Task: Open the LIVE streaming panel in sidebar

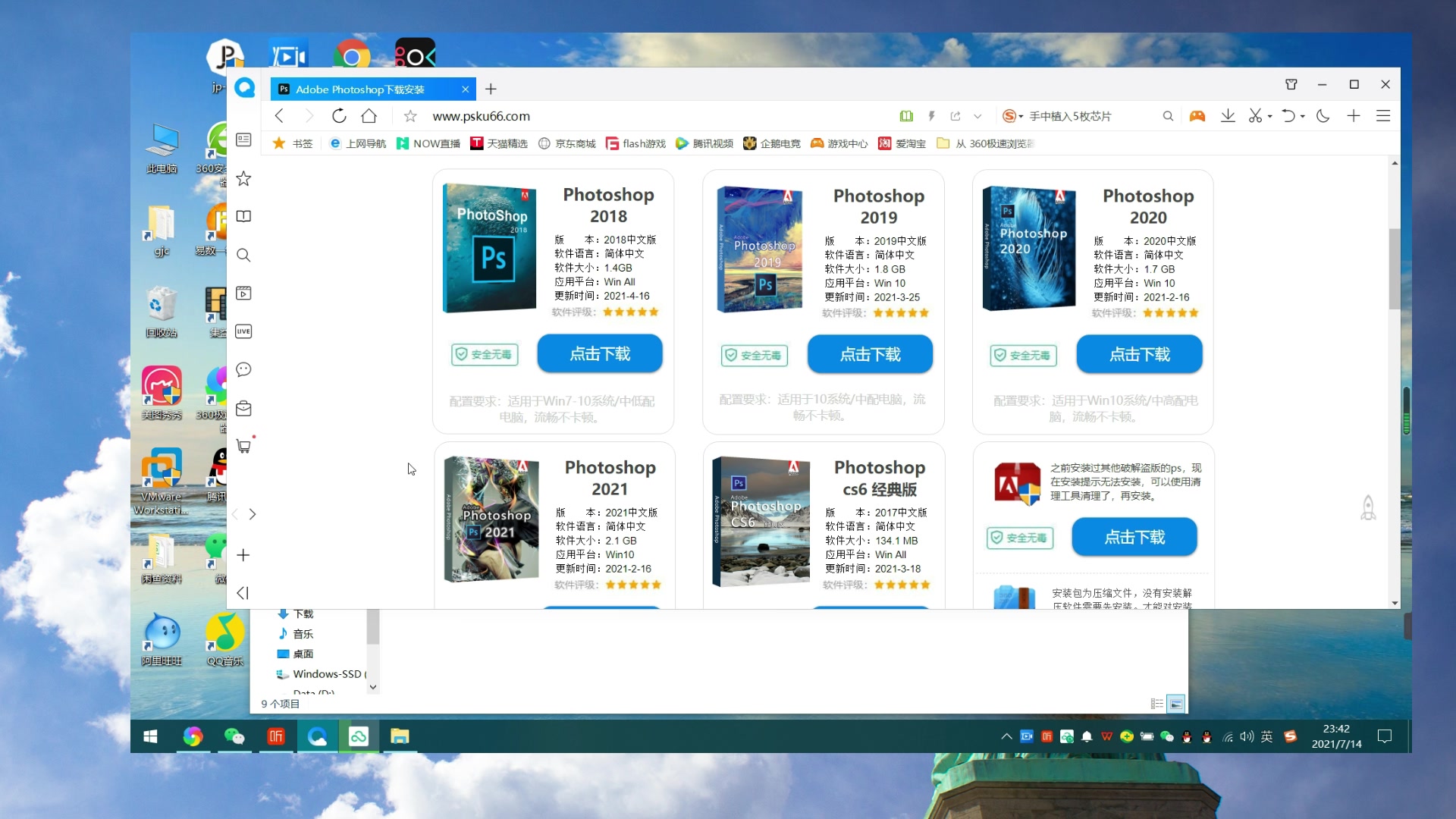Action: (243, 331)
